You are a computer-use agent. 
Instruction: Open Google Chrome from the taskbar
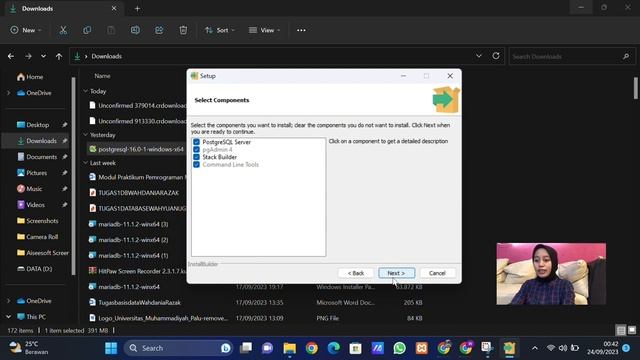312,348
